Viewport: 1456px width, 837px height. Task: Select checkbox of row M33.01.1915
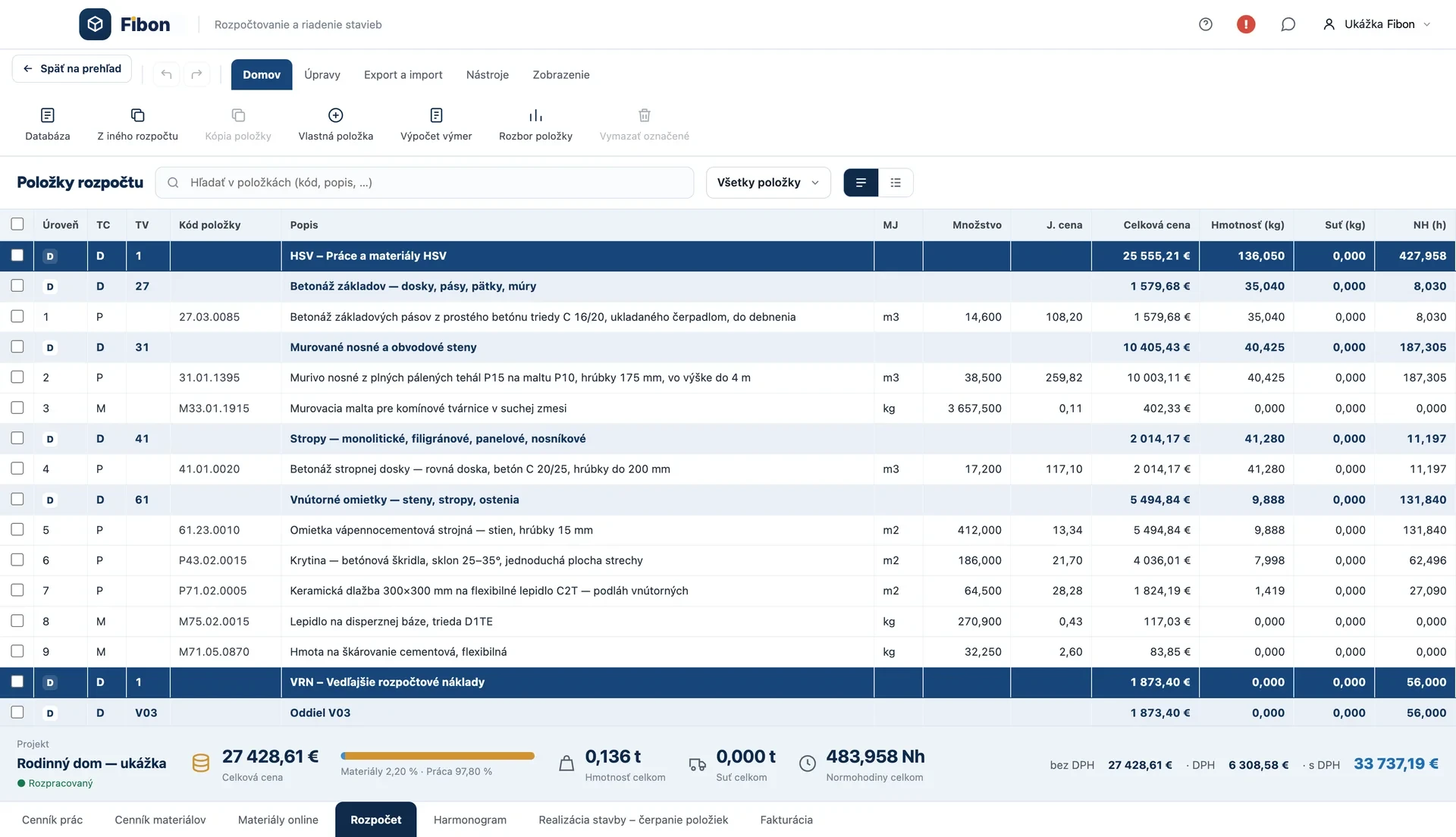(x=17, y=407)
